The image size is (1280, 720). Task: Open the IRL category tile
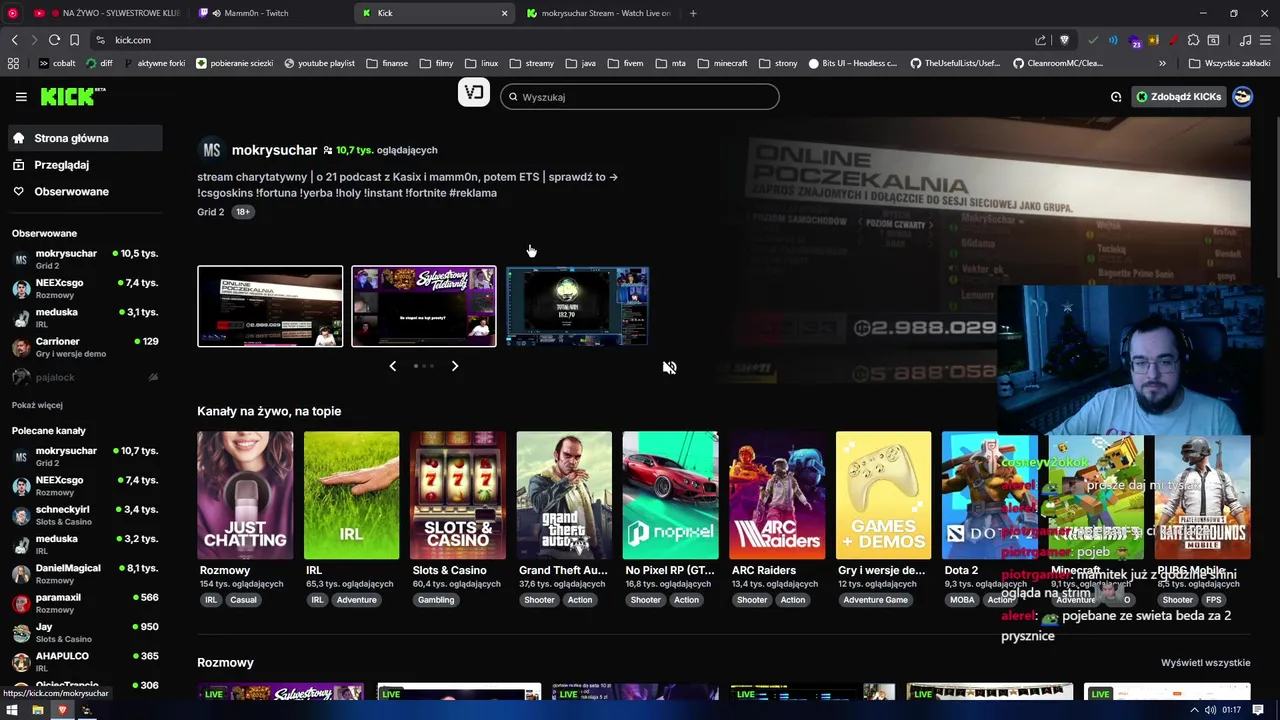coord(351,495)
